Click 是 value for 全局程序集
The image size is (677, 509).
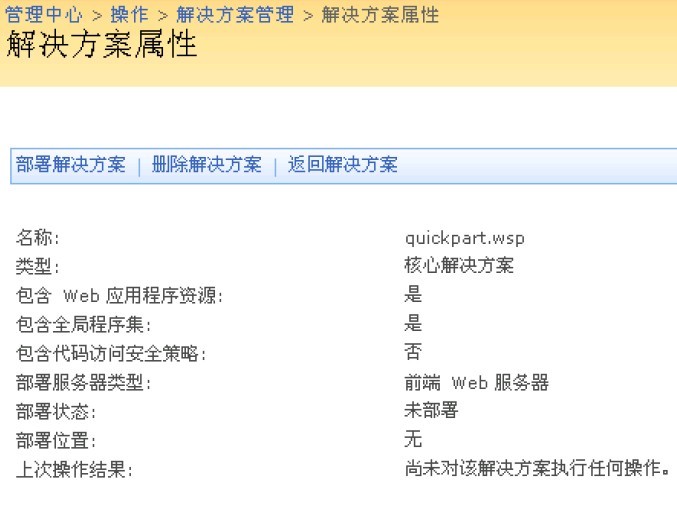point(413,323)
